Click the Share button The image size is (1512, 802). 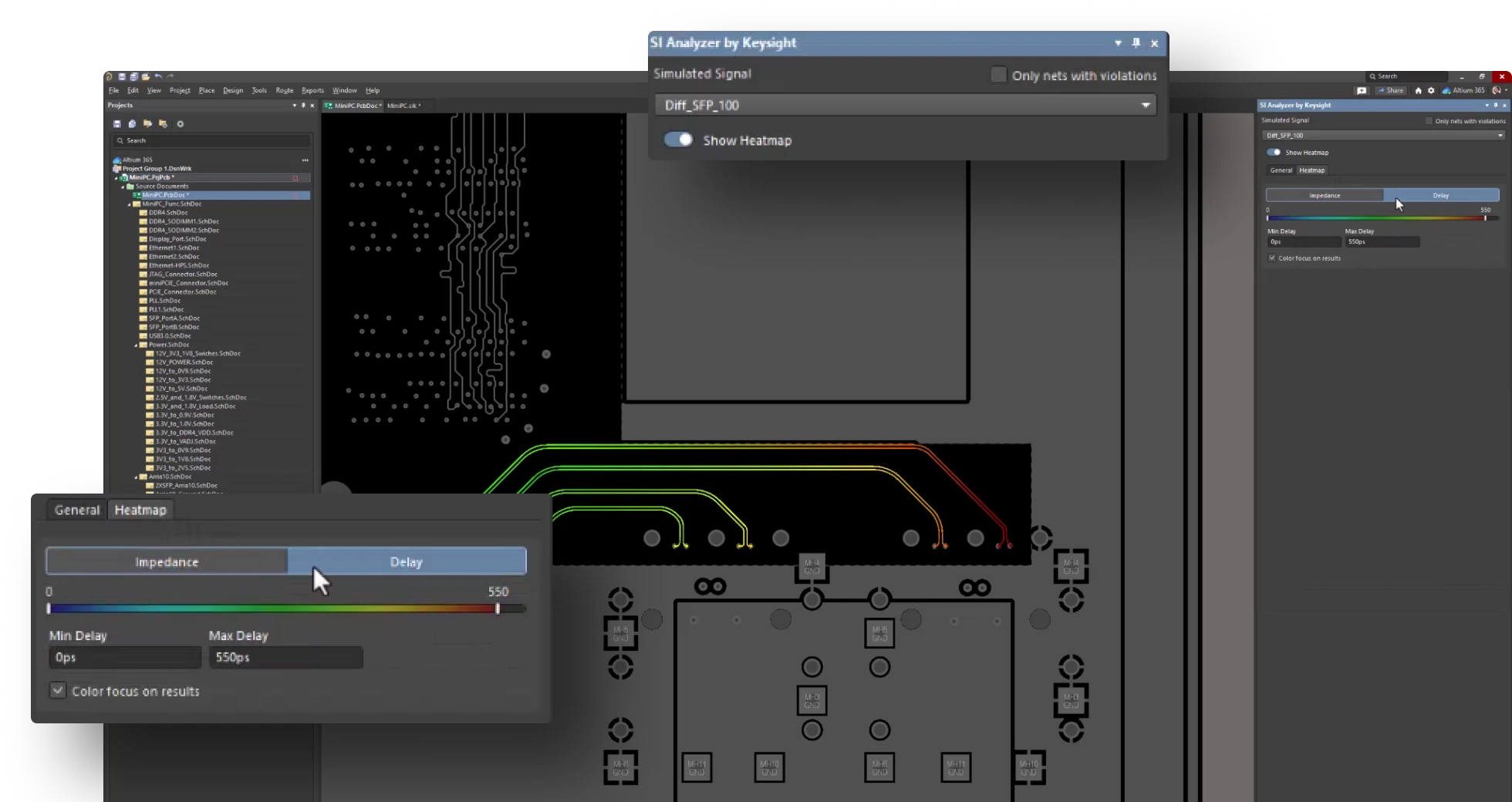coord(1392,90)
